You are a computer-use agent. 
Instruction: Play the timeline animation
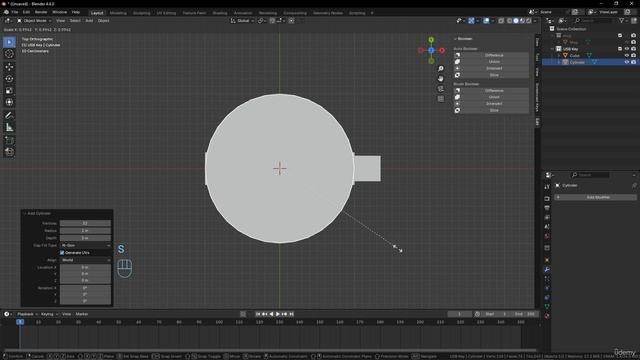278,314
